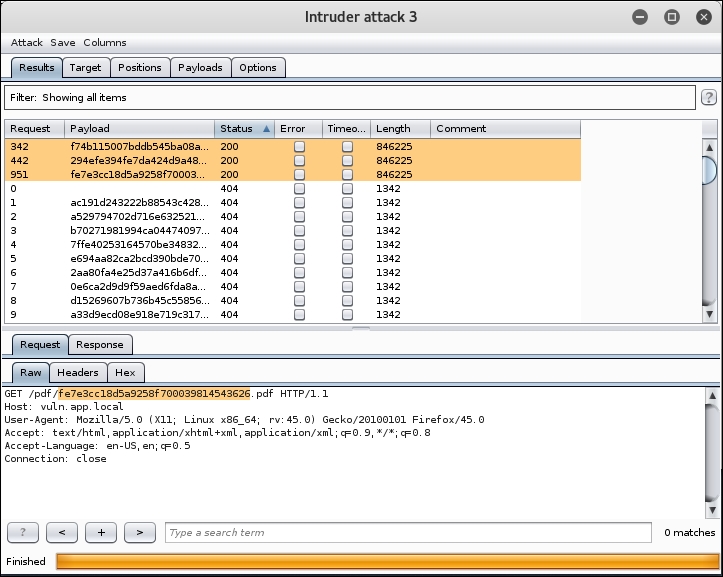The image size is (723, 577).
Task: Open the Attack menu
Action: pos(27,43)
